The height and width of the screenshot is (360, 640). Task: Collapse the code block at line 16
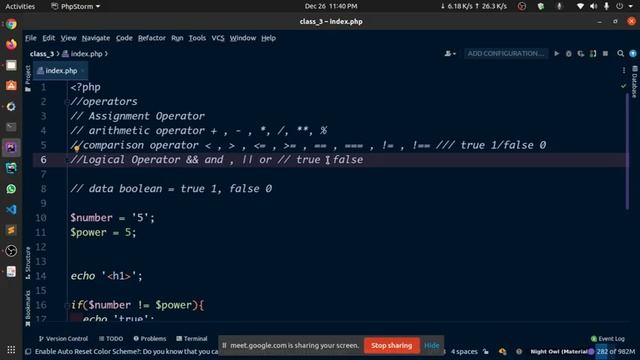[67, 305]
